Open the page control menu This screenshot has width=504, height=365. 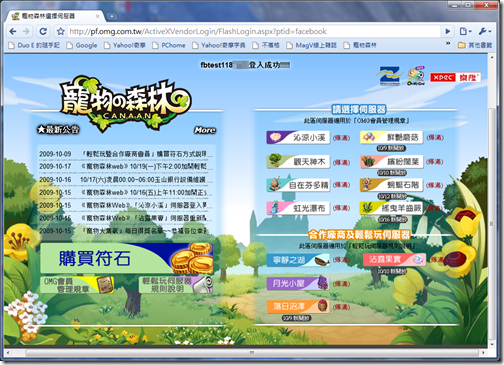pyautogui.click(x=465, y=31)
